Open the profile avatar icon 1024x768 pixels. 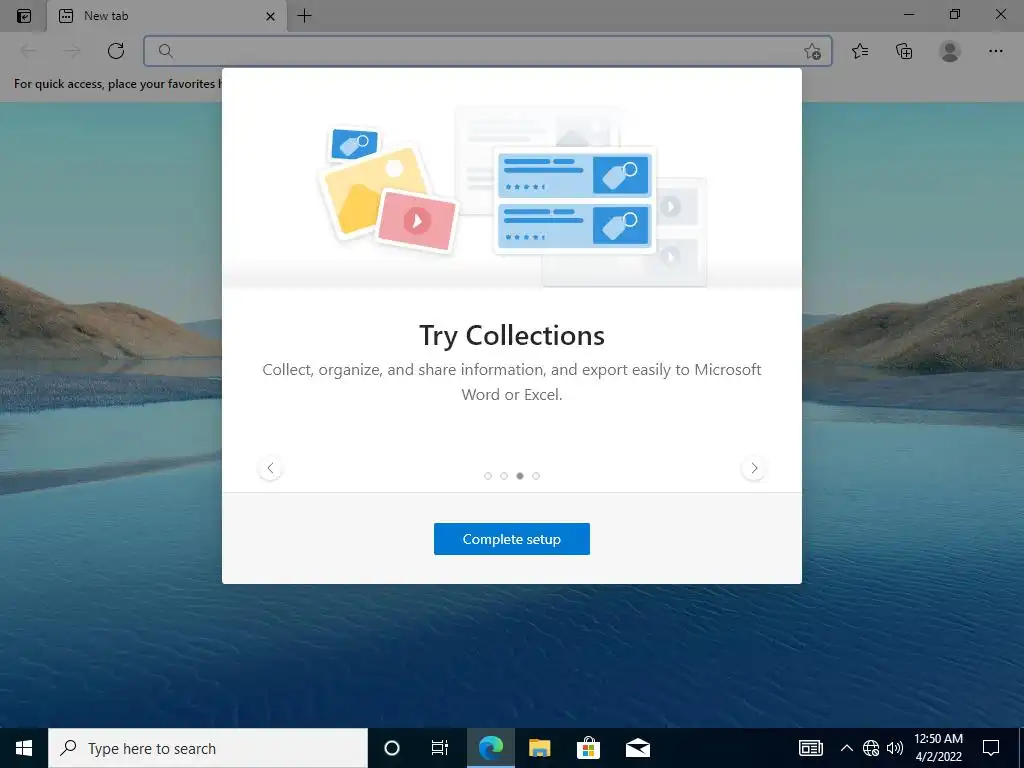click(950, 51)
